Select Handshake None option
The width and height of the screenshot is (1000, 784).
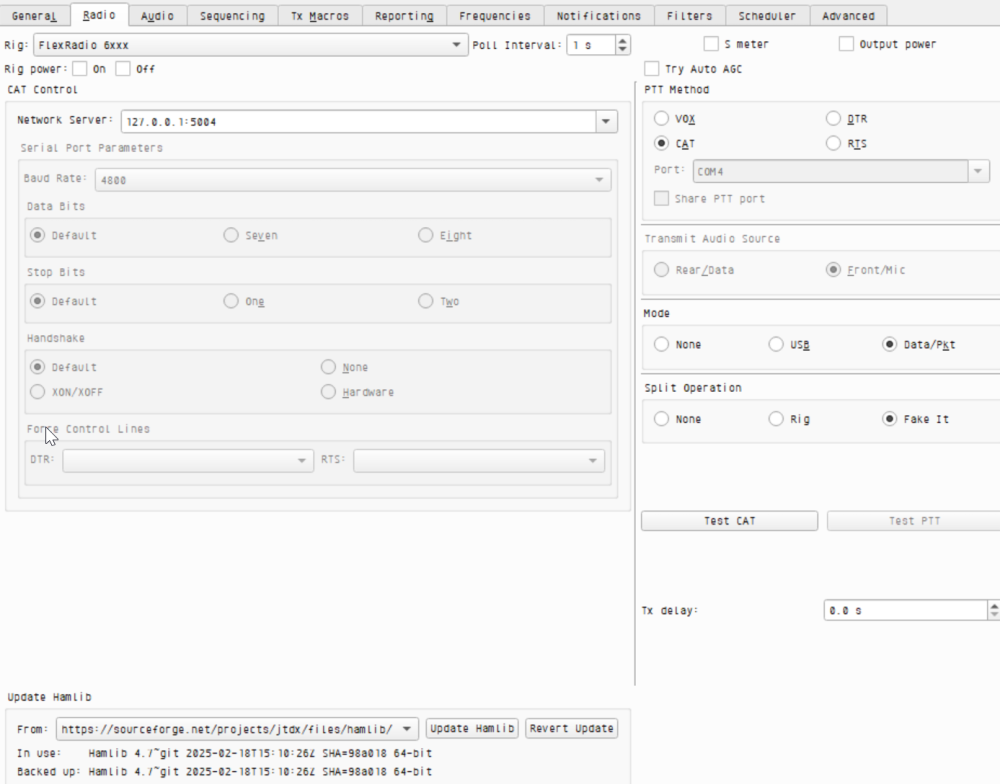[x=328, y=367]
